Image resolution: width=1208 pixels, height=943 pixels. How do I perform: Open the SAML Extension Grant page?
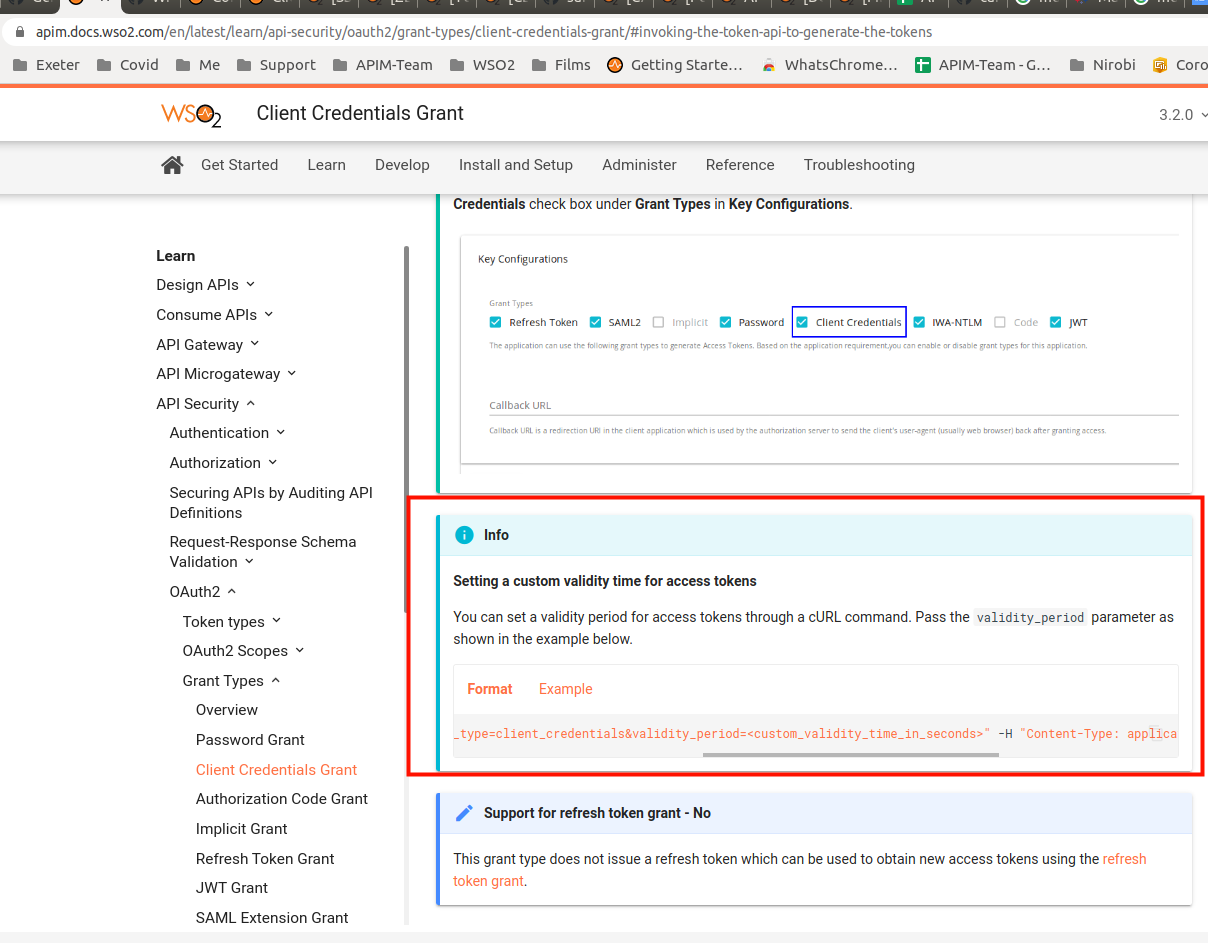point(272,917)
